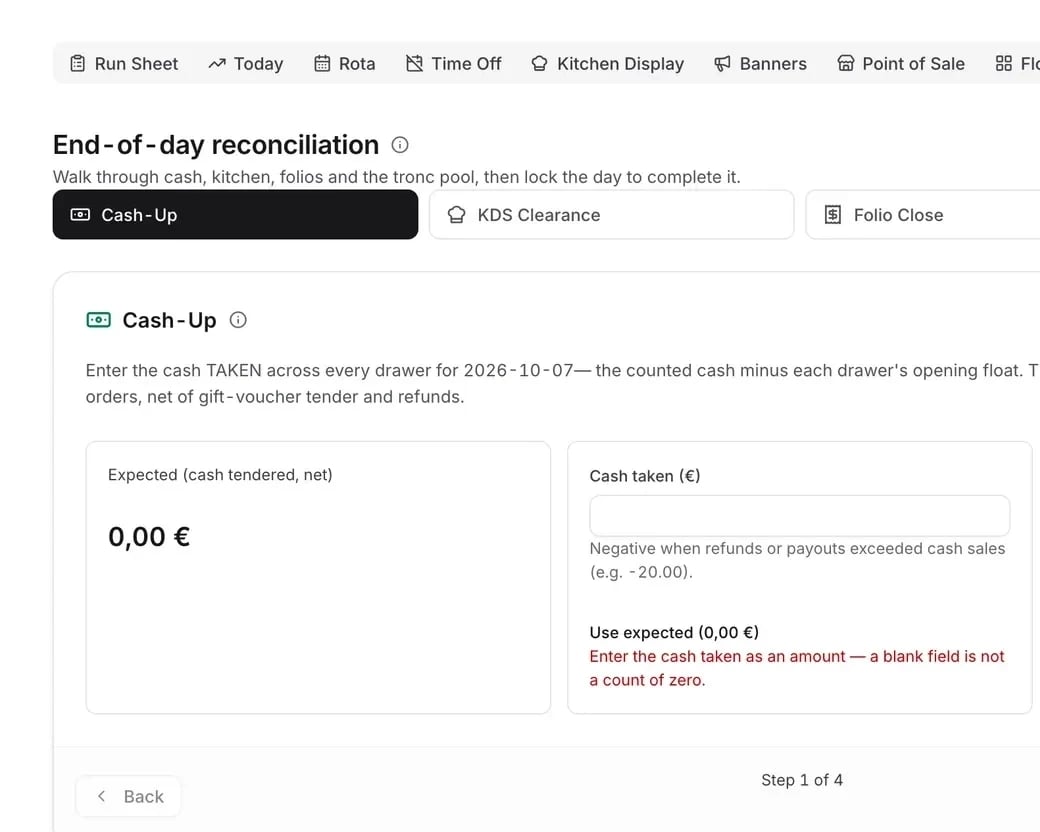Show info beside the Cash-Up card title
This screenshot has width=1040, height=832.
point(238,320)
